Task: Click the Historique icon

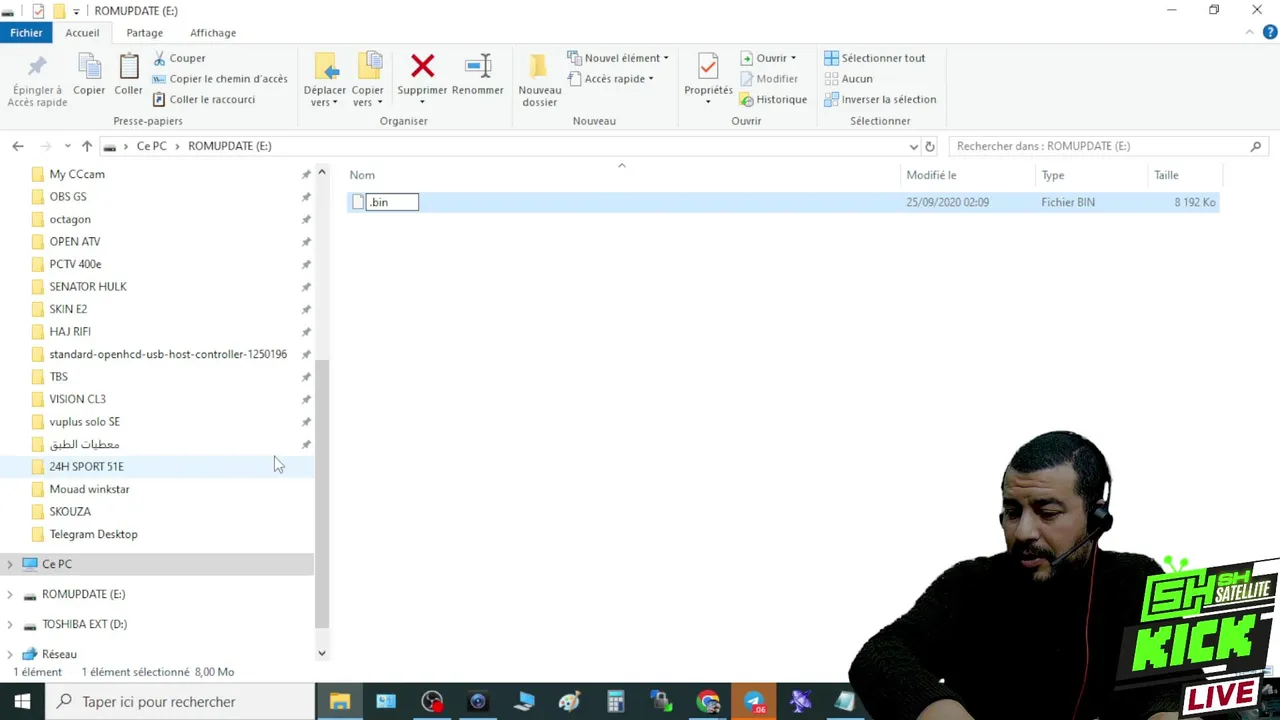Action: pyautogui.click(x=746, y=99)
